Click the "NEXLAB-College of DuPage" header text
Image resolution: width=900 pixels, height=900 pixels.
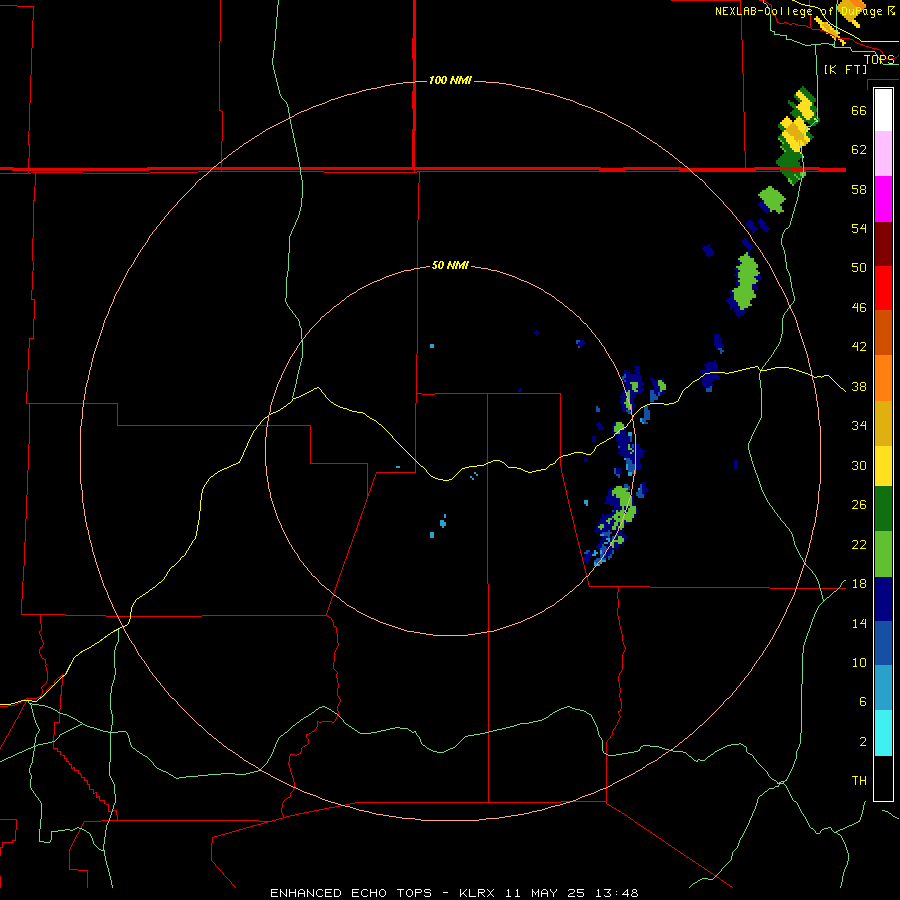799,11
